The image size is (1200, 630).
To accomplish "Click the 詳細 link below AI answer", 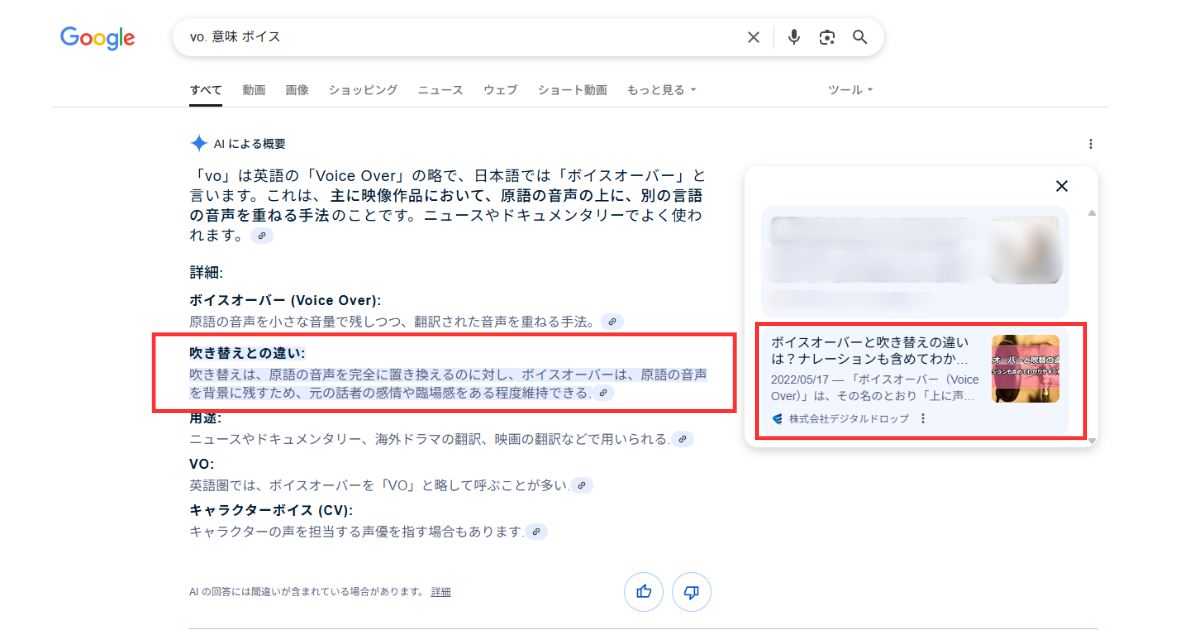I will coord(441,592).
